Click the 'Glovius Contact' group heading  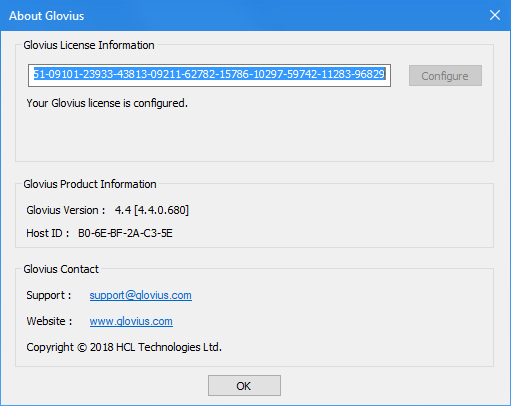tap(61, 269)
